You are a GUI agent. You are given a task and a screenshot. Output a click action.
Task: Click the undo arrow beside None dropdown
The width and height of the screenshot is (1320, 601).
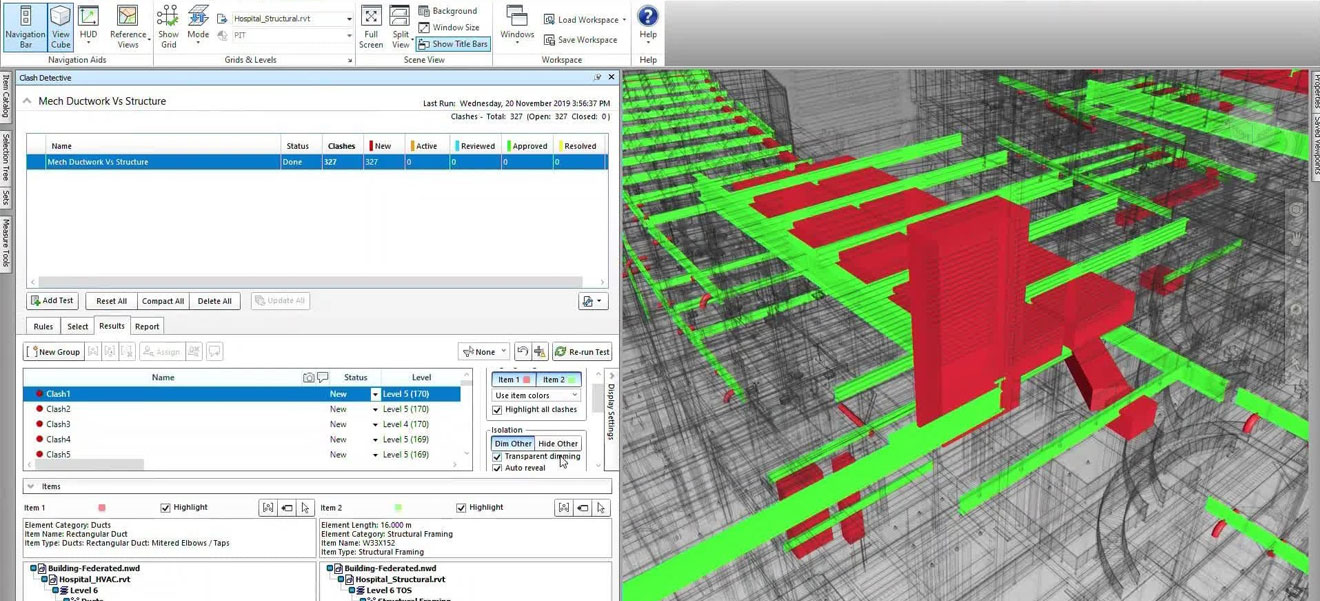click(x=522, y=352)
